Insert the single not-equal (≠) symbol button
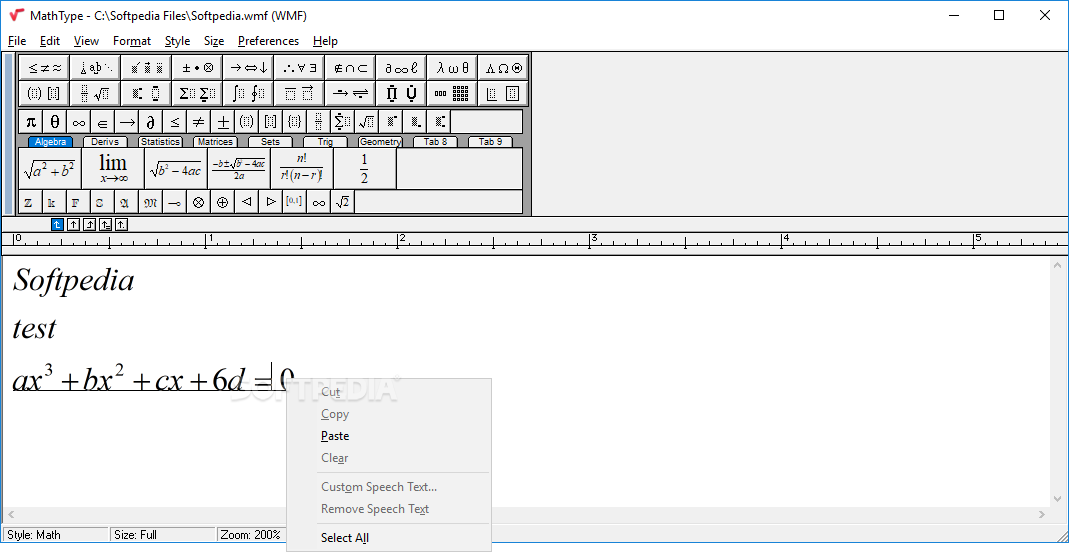Screen dimensions: 1069x552 (x=198, y=122)
